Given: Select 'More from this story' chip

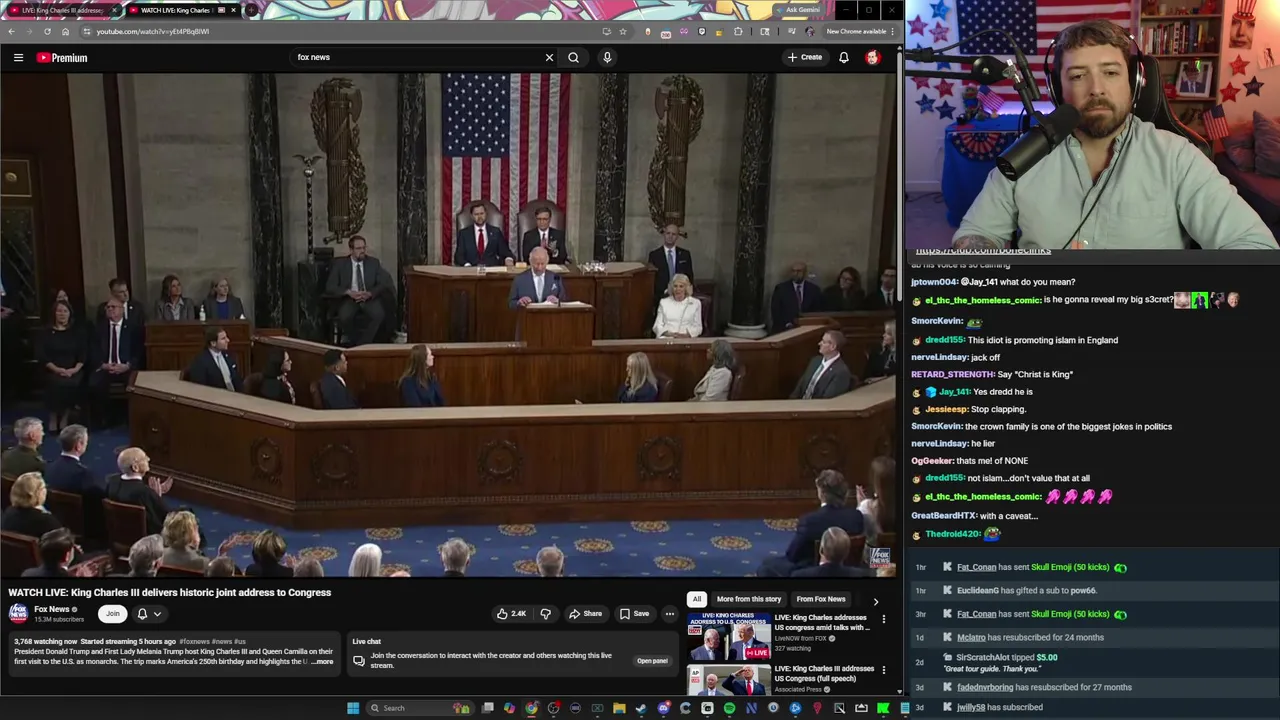Looking at the screenshot, I should pos(749,599).
